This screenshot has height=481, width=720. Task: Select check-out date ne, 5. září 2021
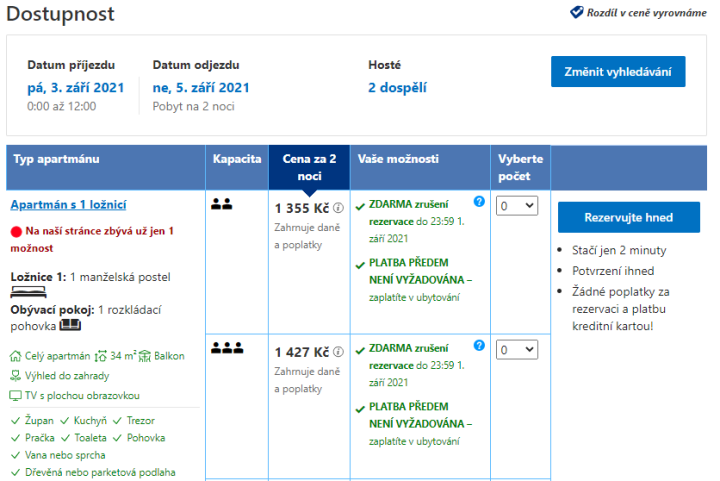click(201, 87)
